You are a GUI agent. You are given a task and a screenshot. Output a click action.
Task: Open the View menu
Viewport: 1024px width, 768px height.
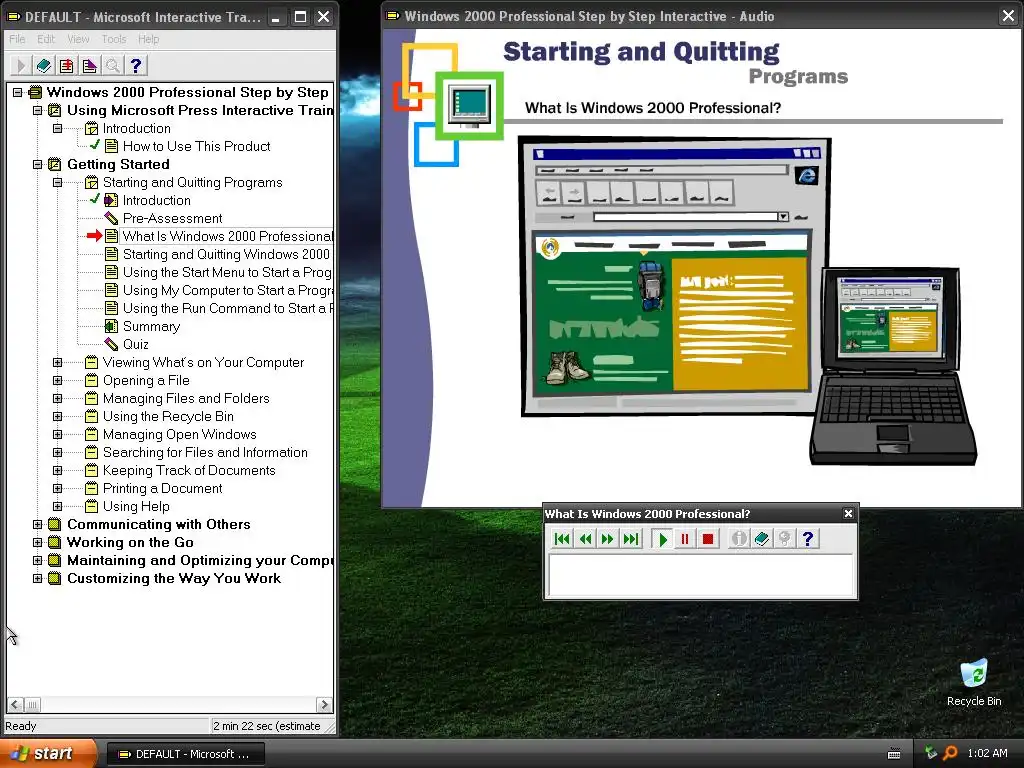coord(78,39)
